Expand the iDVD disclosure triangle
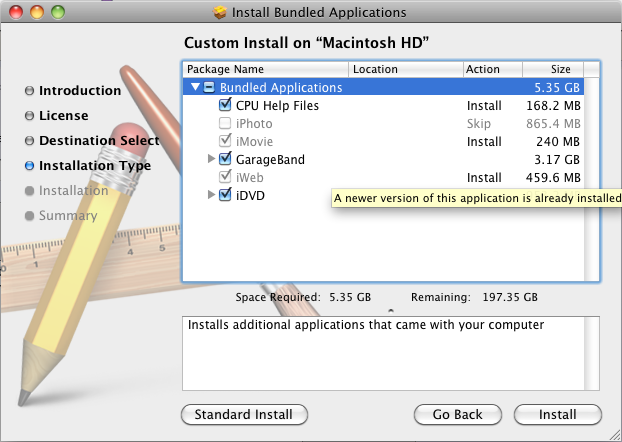This screenshot has height=442, width=622. [x=211, y=194]
